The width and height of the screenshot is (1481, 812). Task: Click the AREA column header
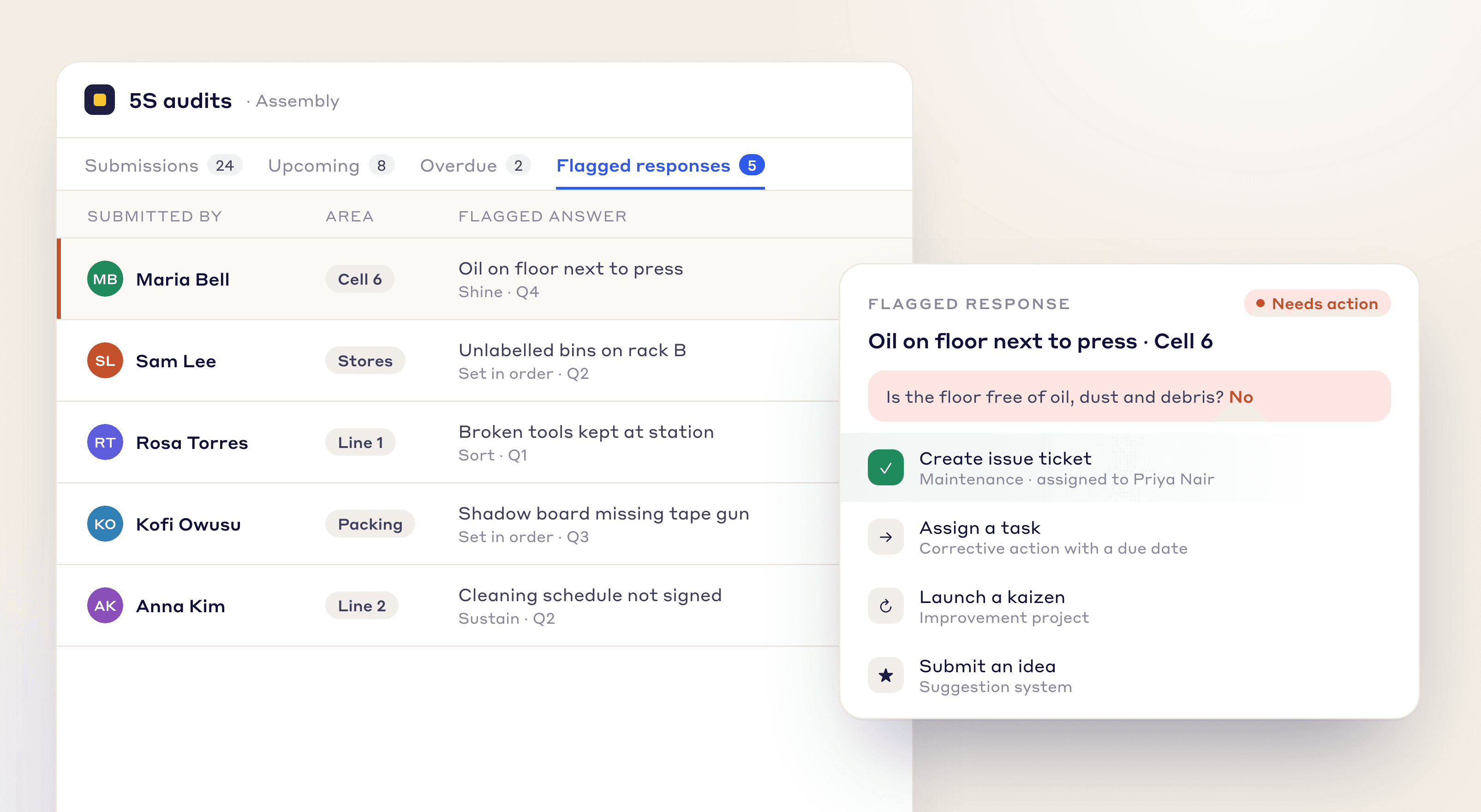pos(350,216)
